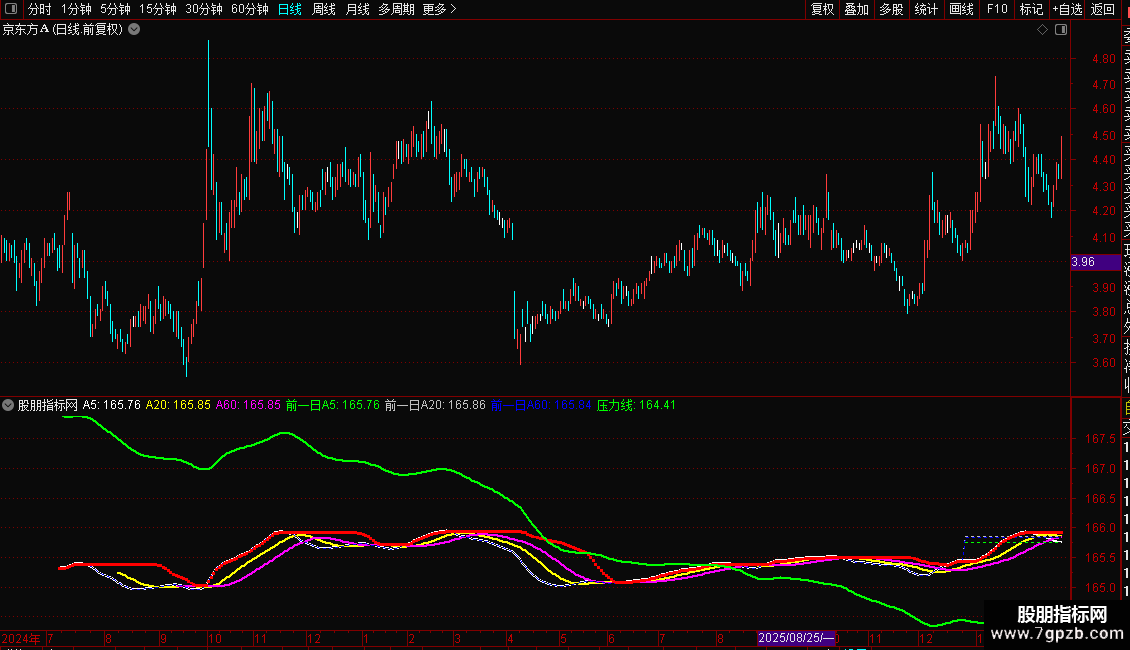Click the 2024年 year label on timeline
The image size is (1130, 650).
point(22,638)
